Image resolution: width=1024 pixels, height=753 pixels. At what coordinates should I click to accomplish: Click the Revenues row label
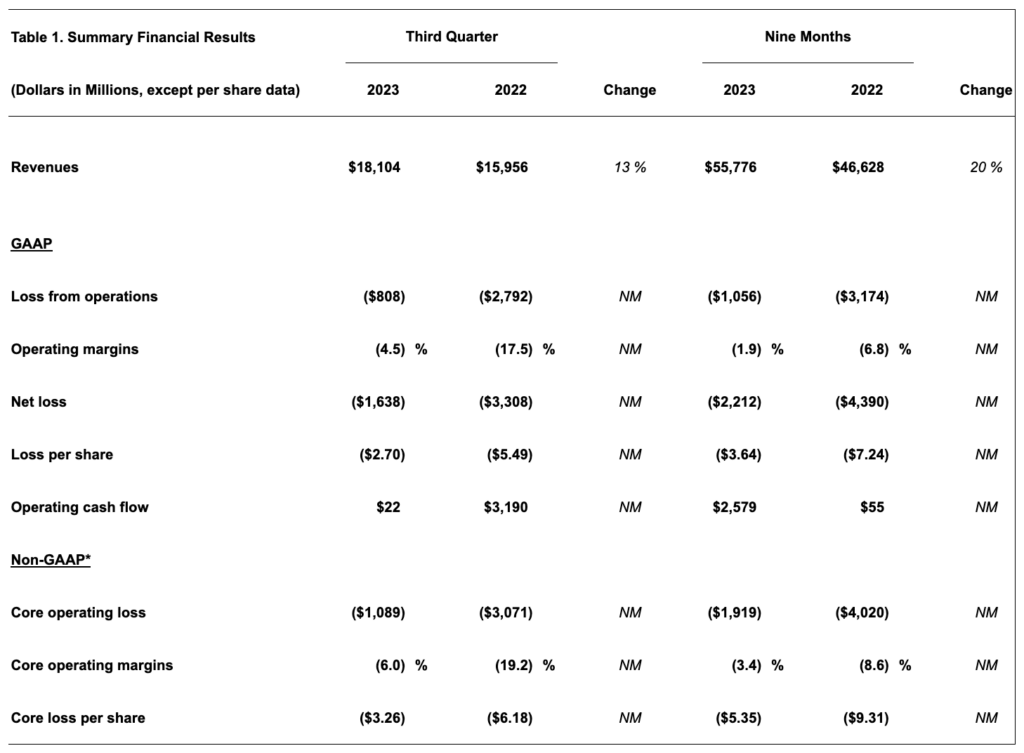[x=44, y=167]
